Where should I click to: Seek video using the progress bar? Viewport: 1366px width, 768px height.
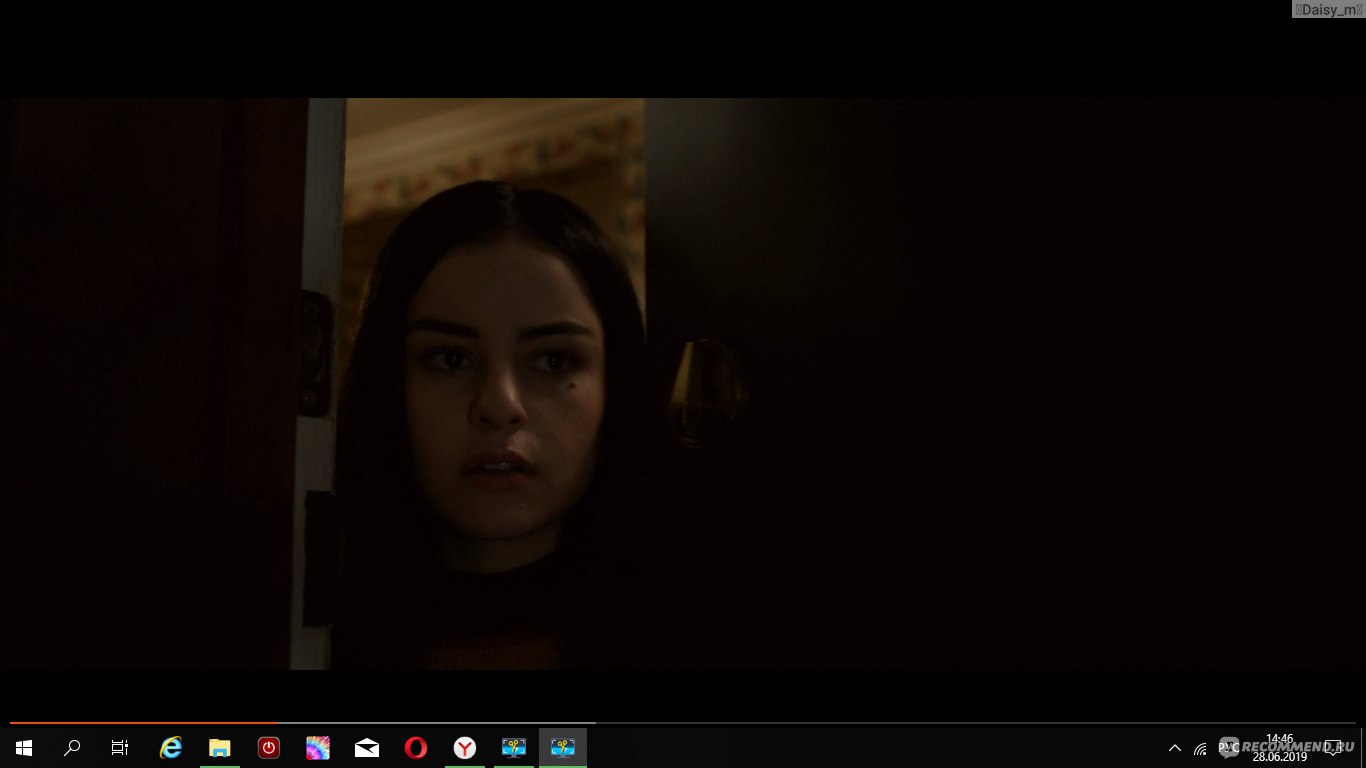683,722
